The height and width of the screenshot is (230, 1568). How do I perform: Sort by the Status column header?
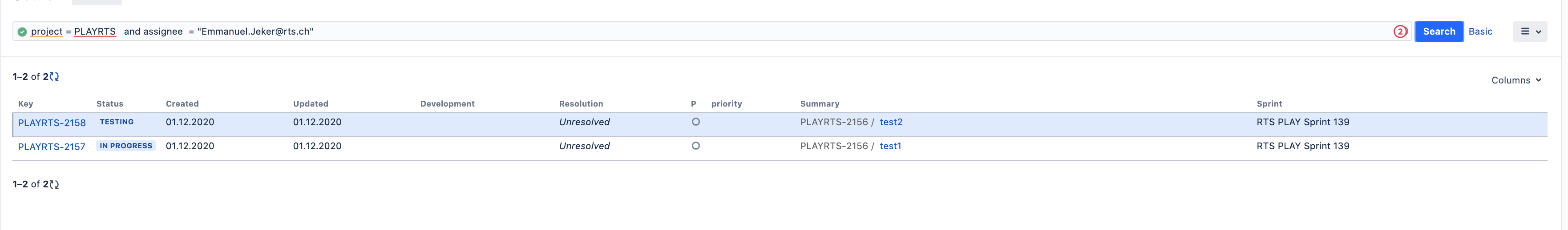(x=109, y=104)
